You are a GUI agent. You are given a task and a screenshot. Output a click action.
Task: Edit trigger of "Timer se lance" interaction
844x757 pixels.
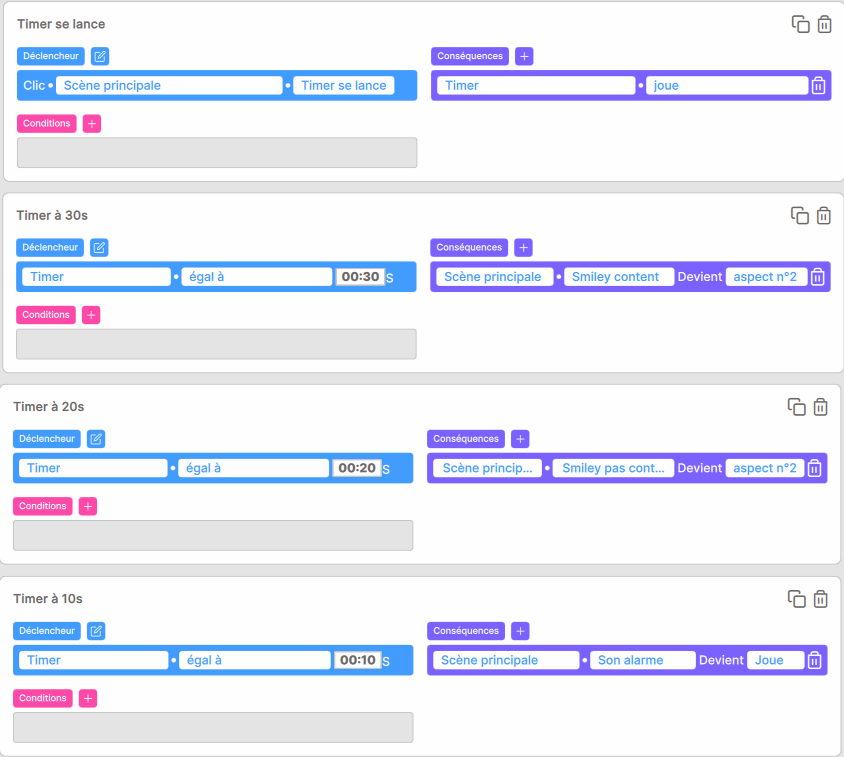click(100, 56)
